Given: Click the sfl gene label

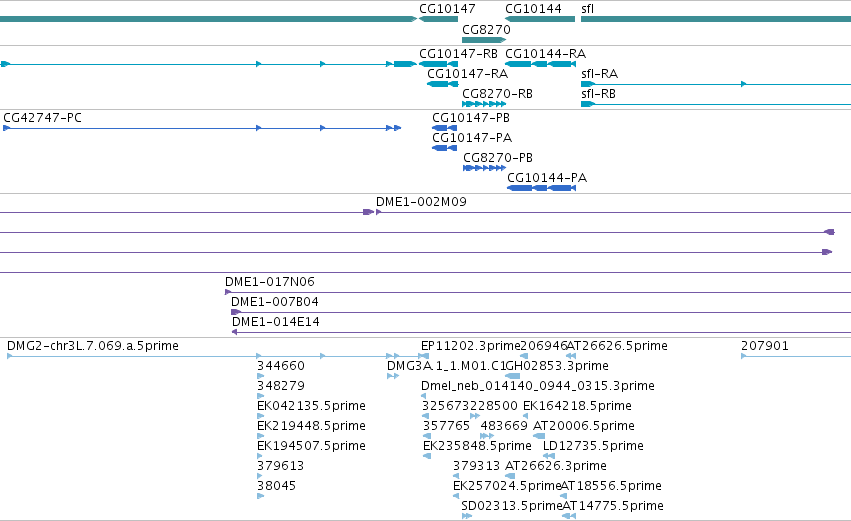Looking at the screenshot, I should pos(587,9).
